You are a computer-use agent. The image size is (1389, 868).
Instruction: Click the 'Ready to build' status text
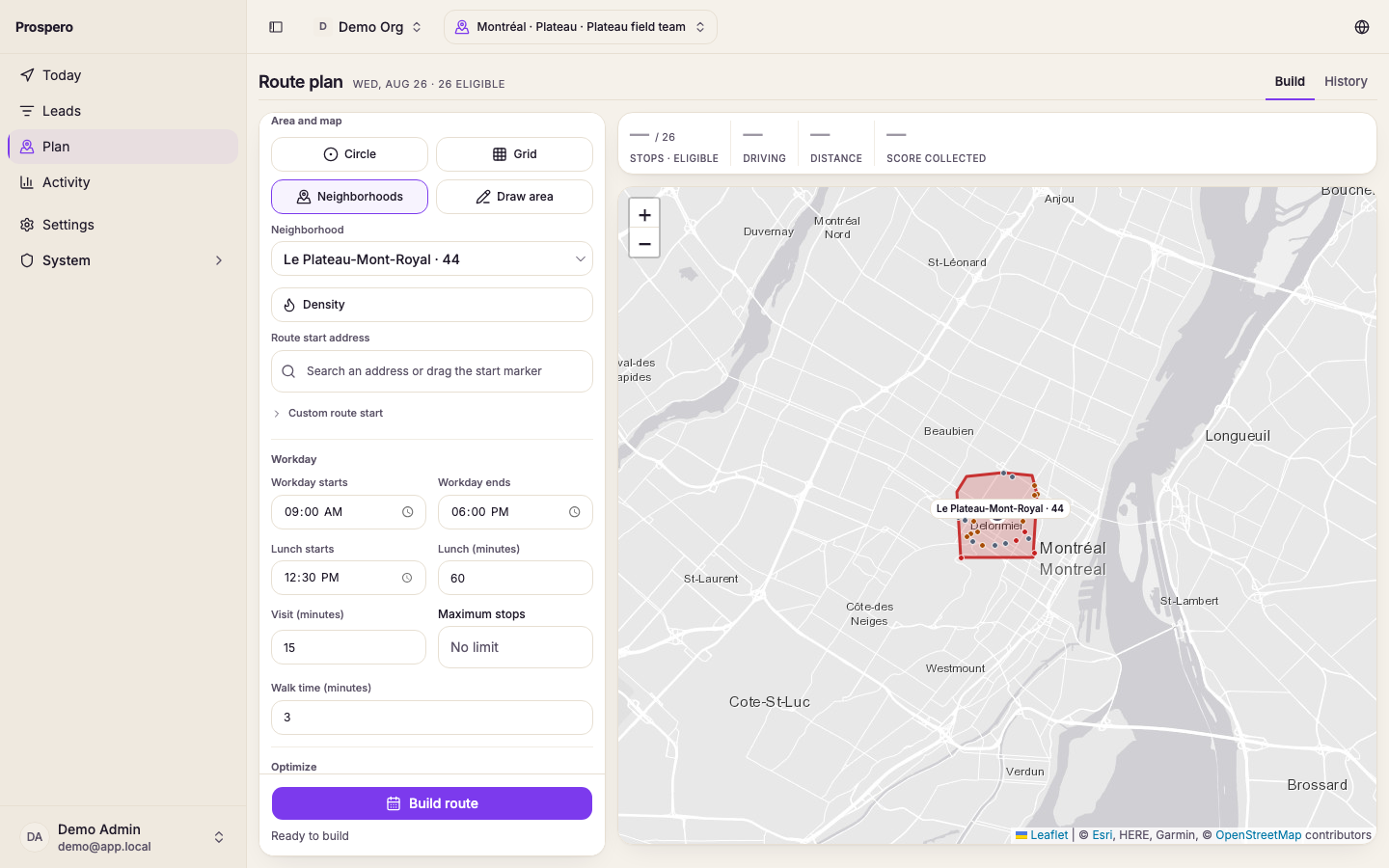click(x=310, y=836)
